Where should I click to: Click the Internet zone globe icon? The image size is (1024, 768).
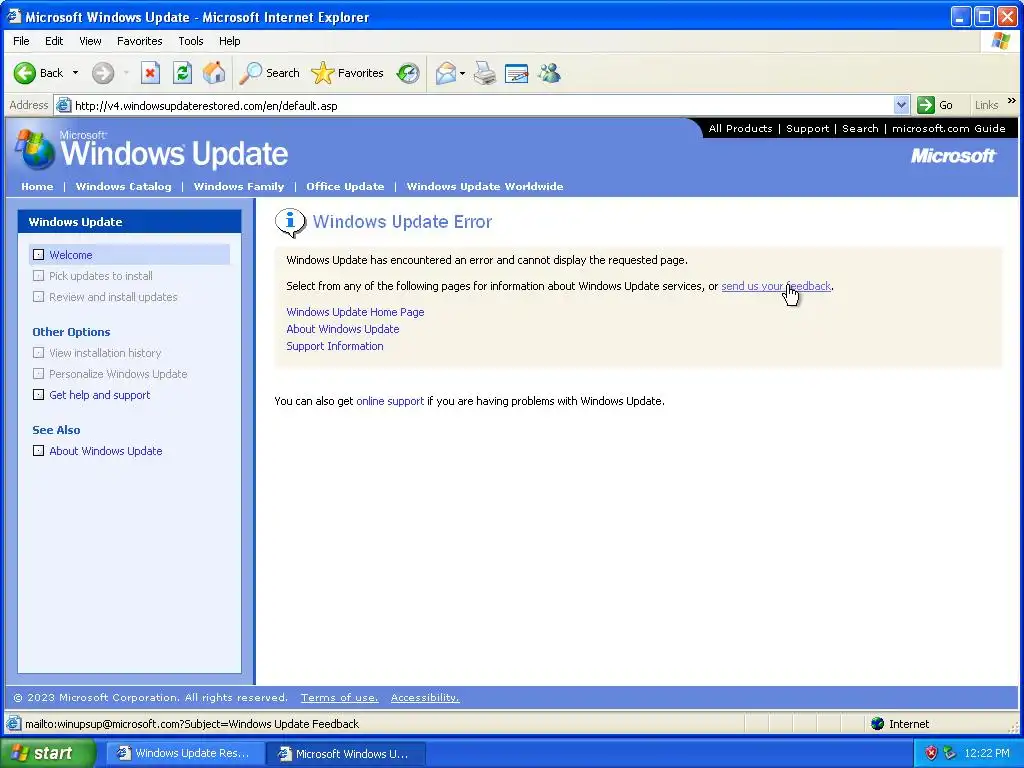878,724
